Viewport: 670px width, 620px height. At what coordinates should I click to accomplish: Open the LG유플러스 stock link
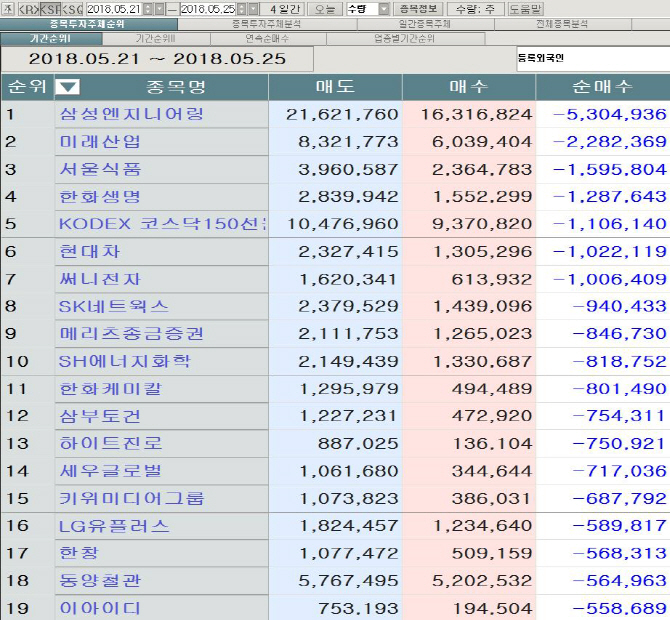(114, 526)
